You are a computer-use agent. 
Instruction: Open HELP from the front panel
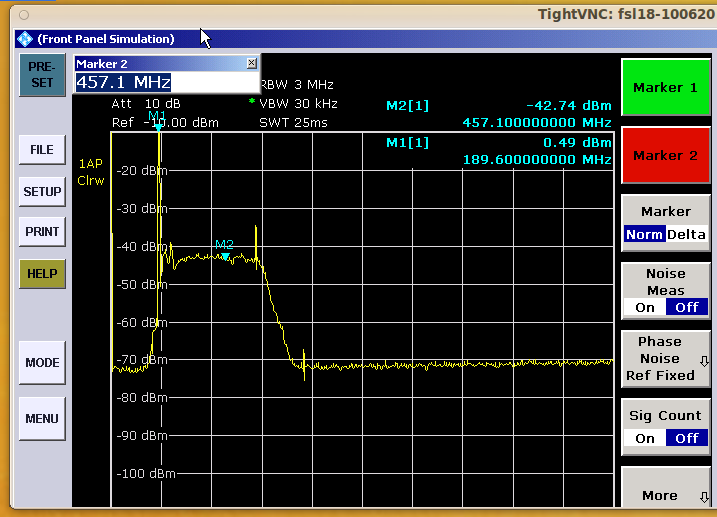pyautogui.click(x=41, y=274)
